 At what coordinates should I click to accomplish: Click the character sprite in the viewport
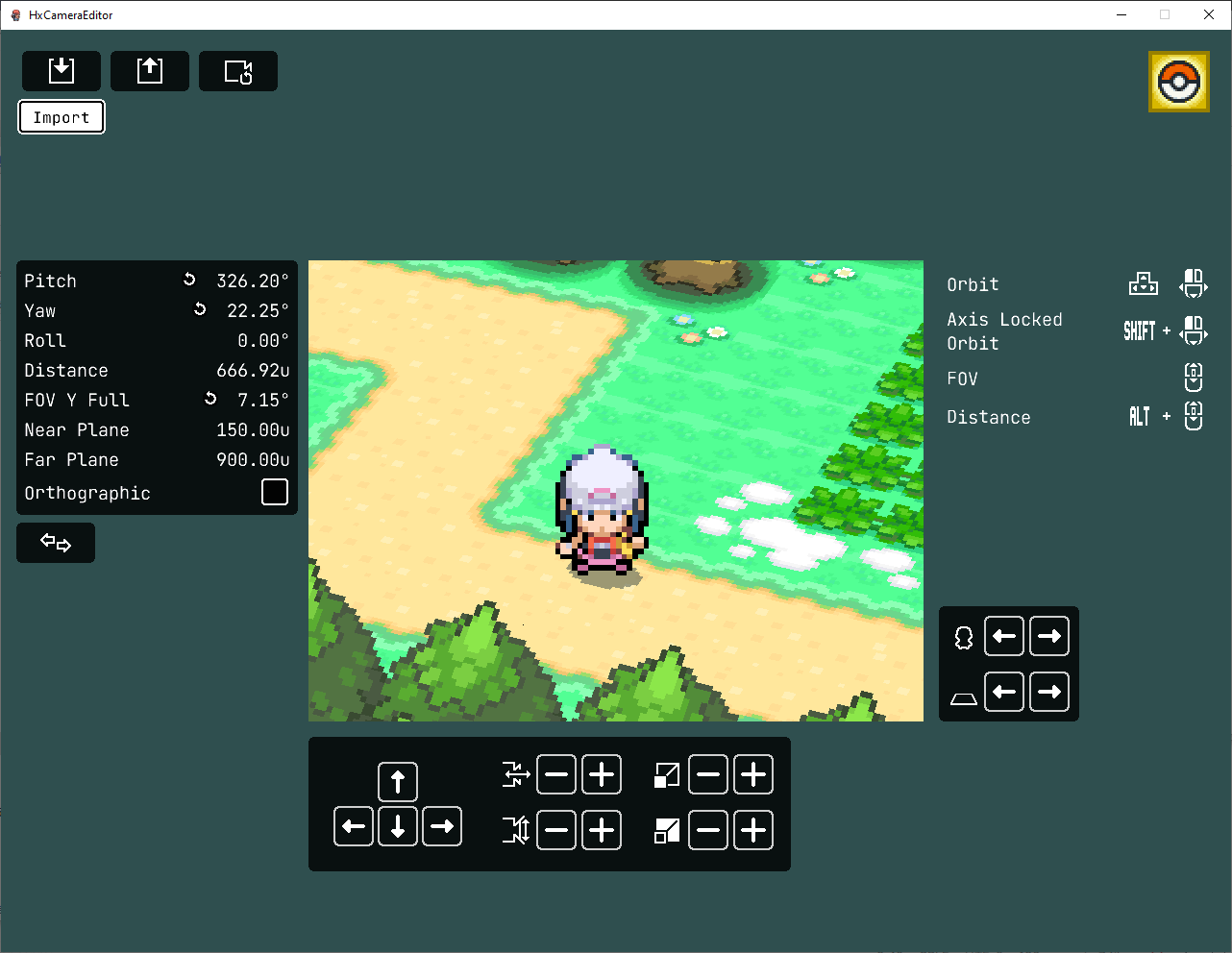click(602, 511)
